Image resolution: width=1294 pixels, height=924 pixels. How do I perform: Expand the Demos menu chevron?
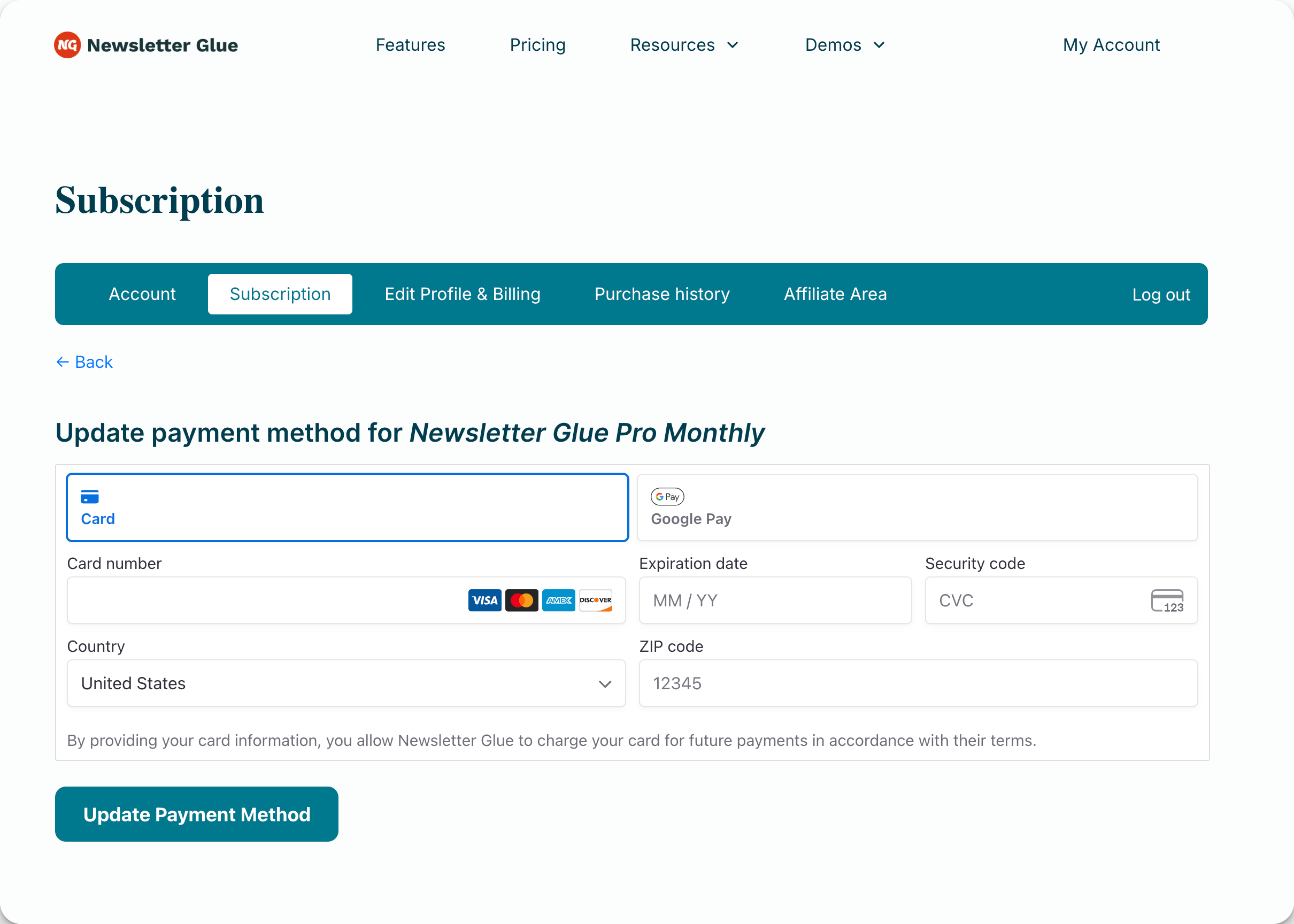tap(879, 45)
